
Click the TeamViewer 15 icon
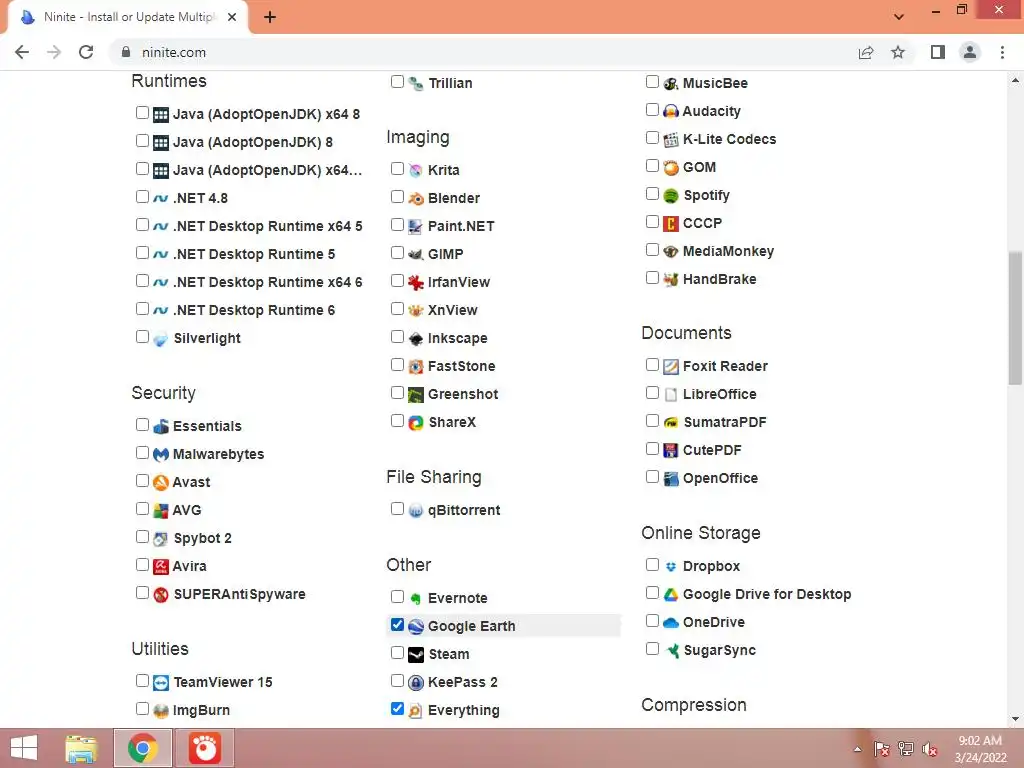(x=161, y=682)
